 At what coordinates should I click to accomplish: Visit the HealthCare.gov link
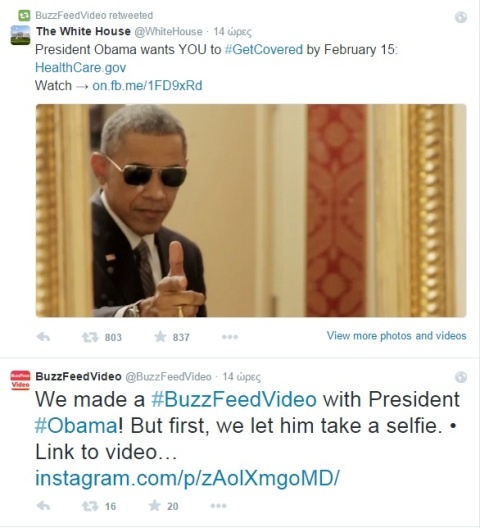tap(81, 67)
